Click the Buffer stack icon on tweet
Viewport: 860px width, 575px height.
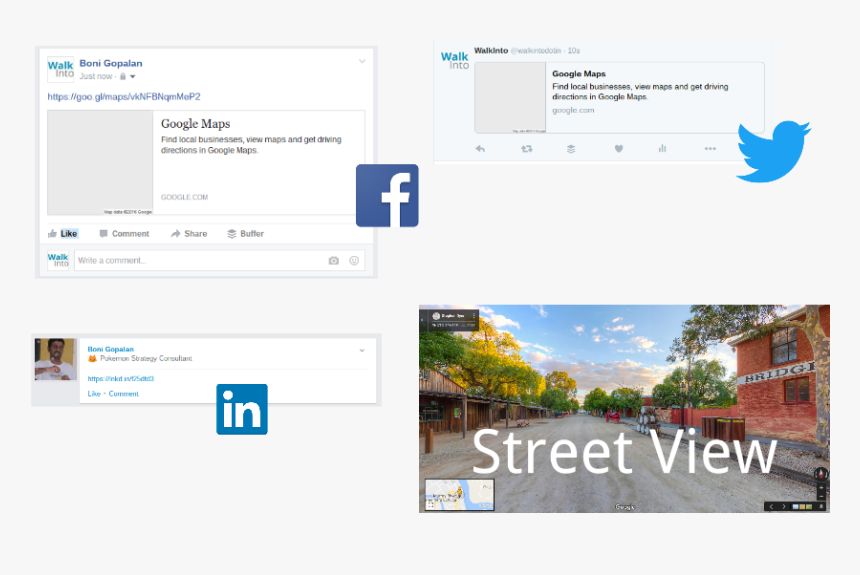tap(571, 149)
